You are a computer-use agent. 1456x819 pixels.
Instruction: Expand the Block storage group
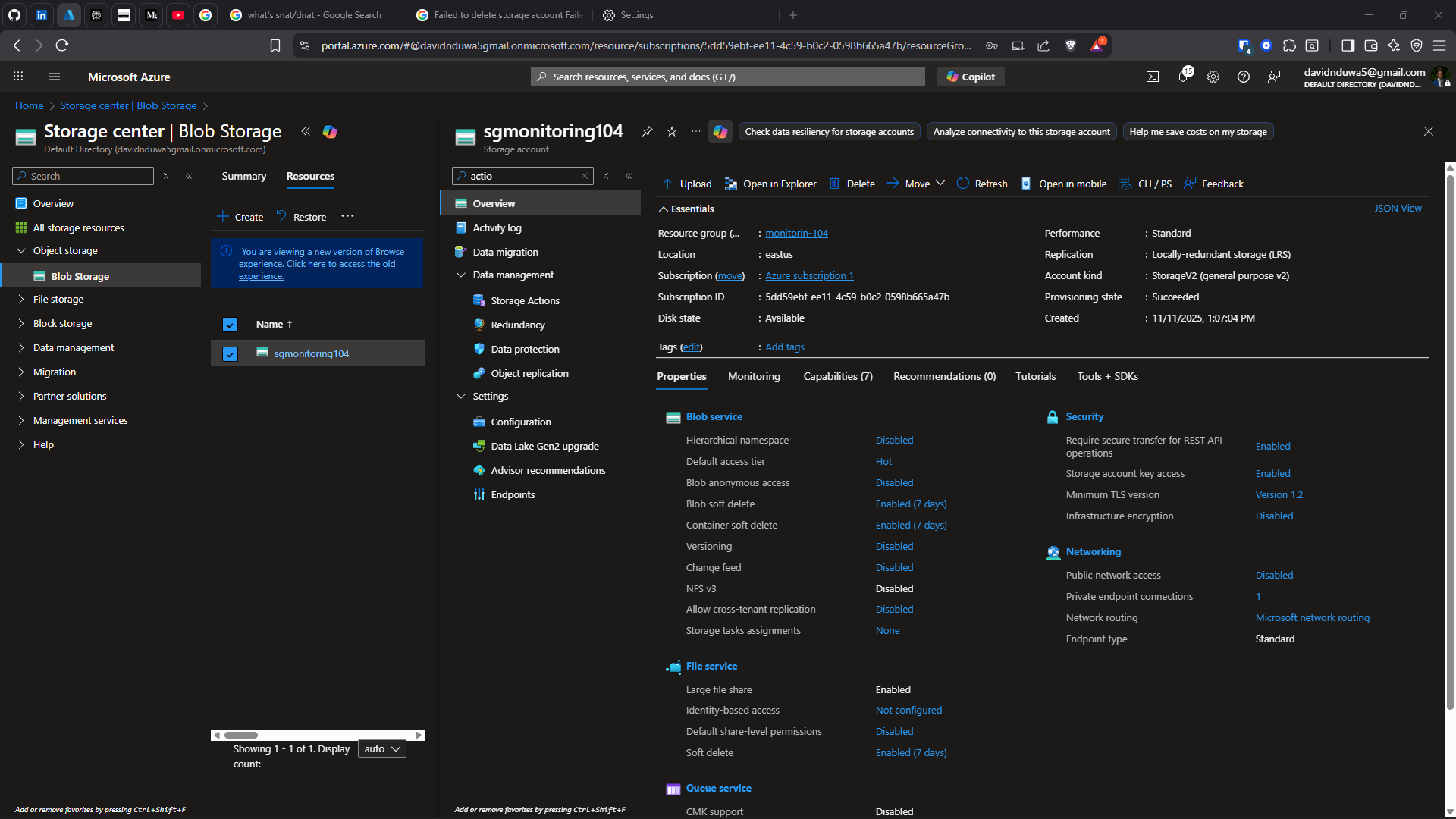tap(21, 323)
